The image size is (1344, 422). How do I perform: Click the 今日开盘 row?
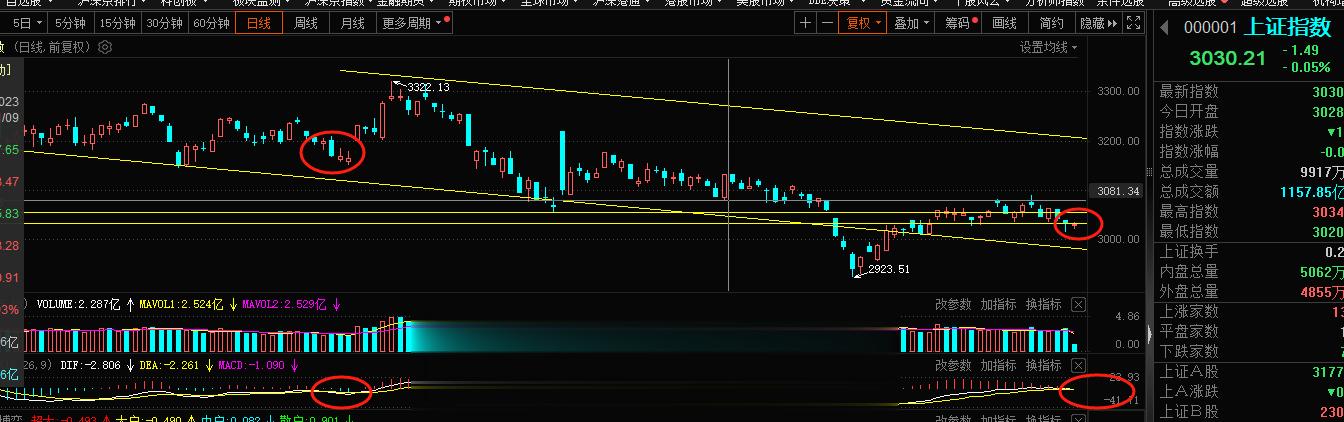point(1250,111)
